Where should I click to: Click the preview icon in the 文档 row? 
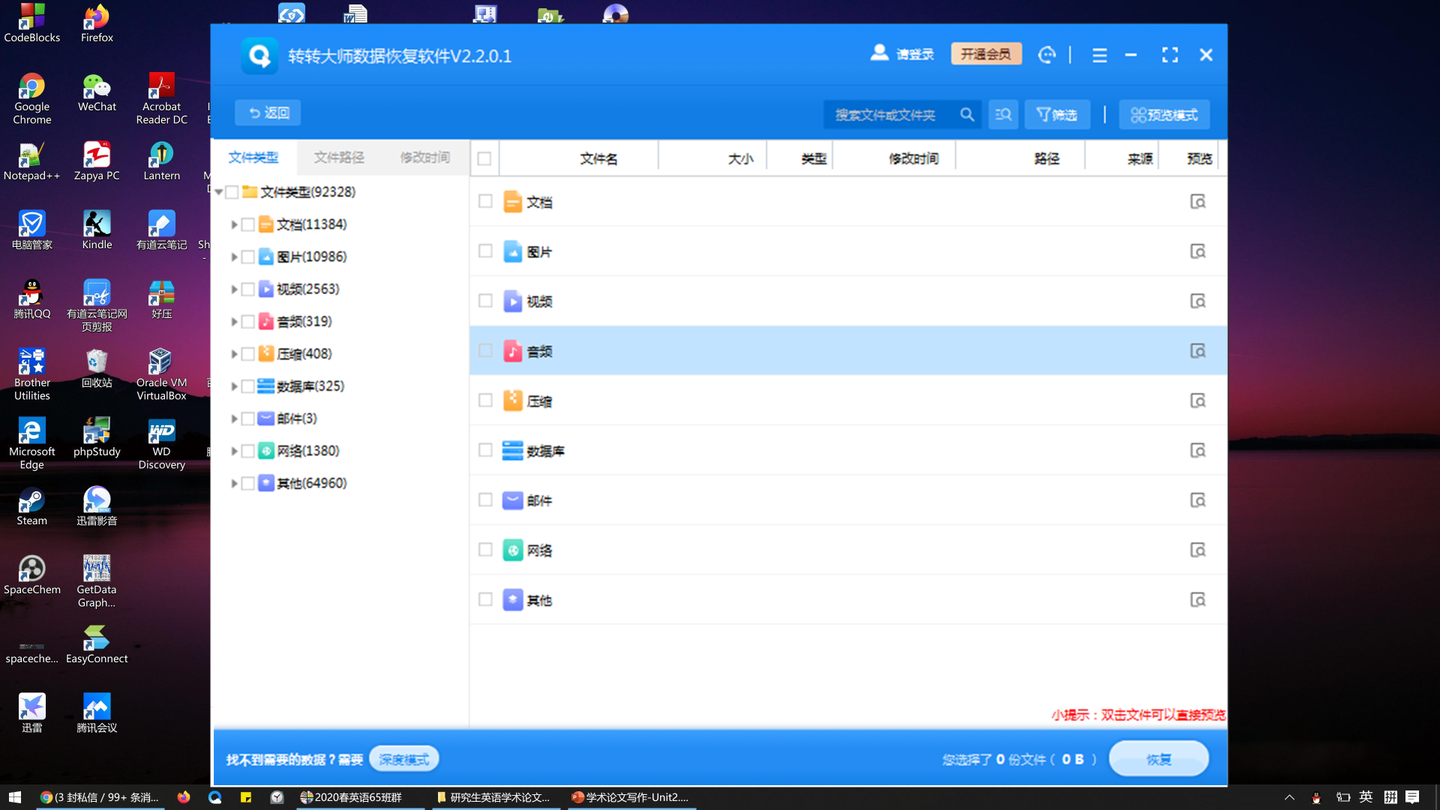click(x=1197, y=202)
